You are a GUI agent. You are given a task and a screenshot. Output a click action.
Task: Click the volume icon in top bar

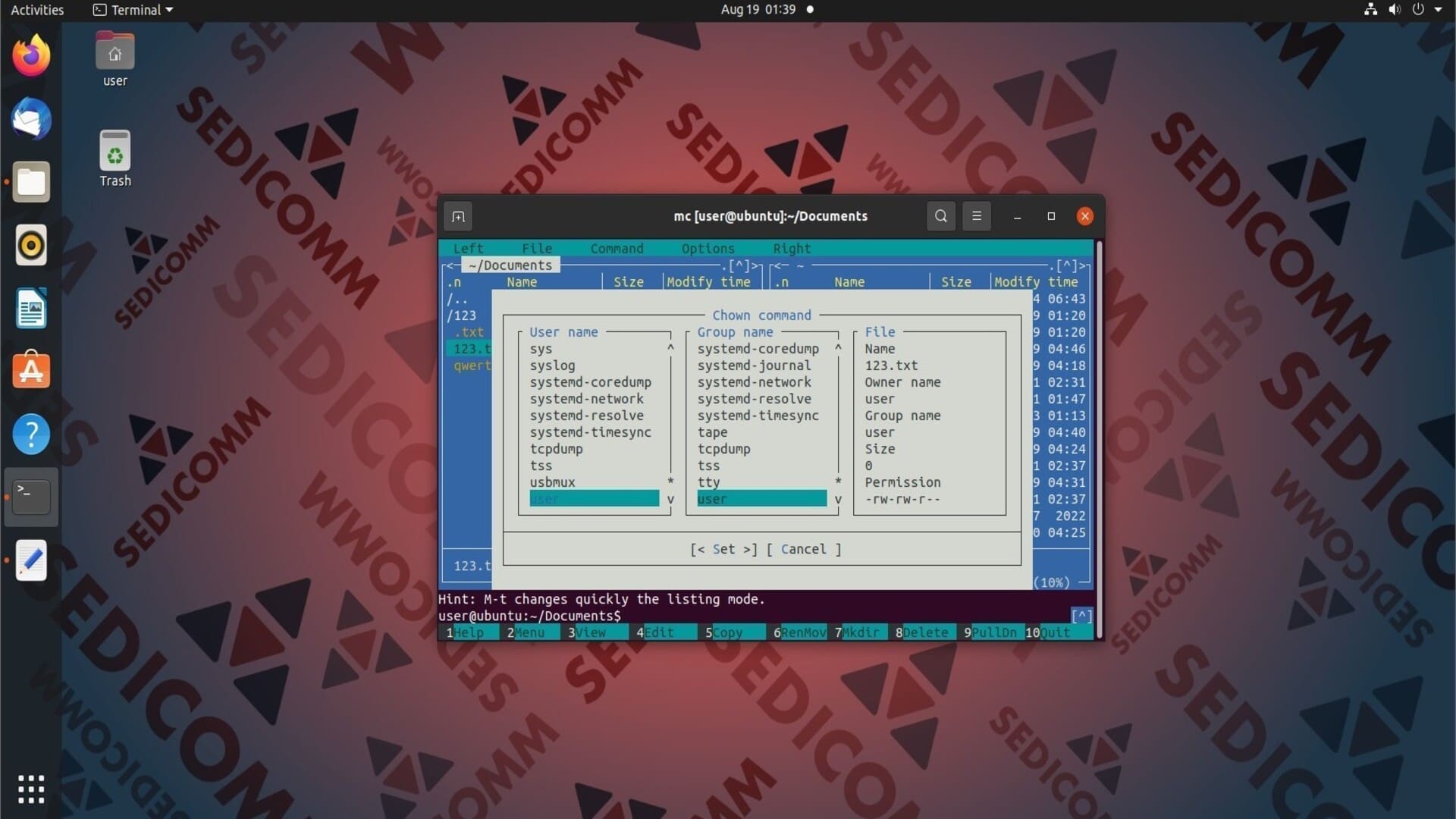(x=1395, y=10)
